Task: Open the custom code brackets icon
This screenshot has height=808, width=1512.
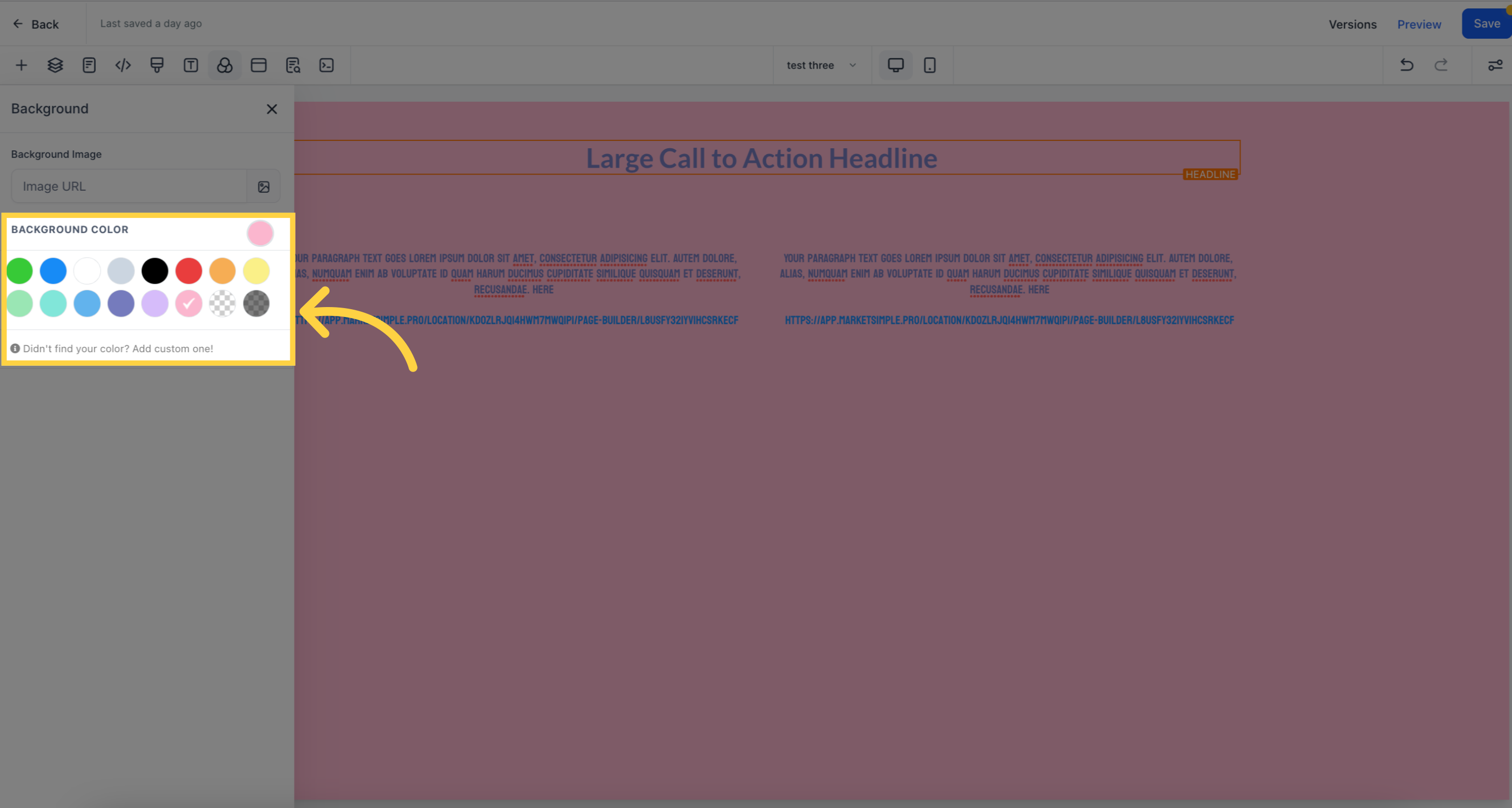Action: [123, 65]
